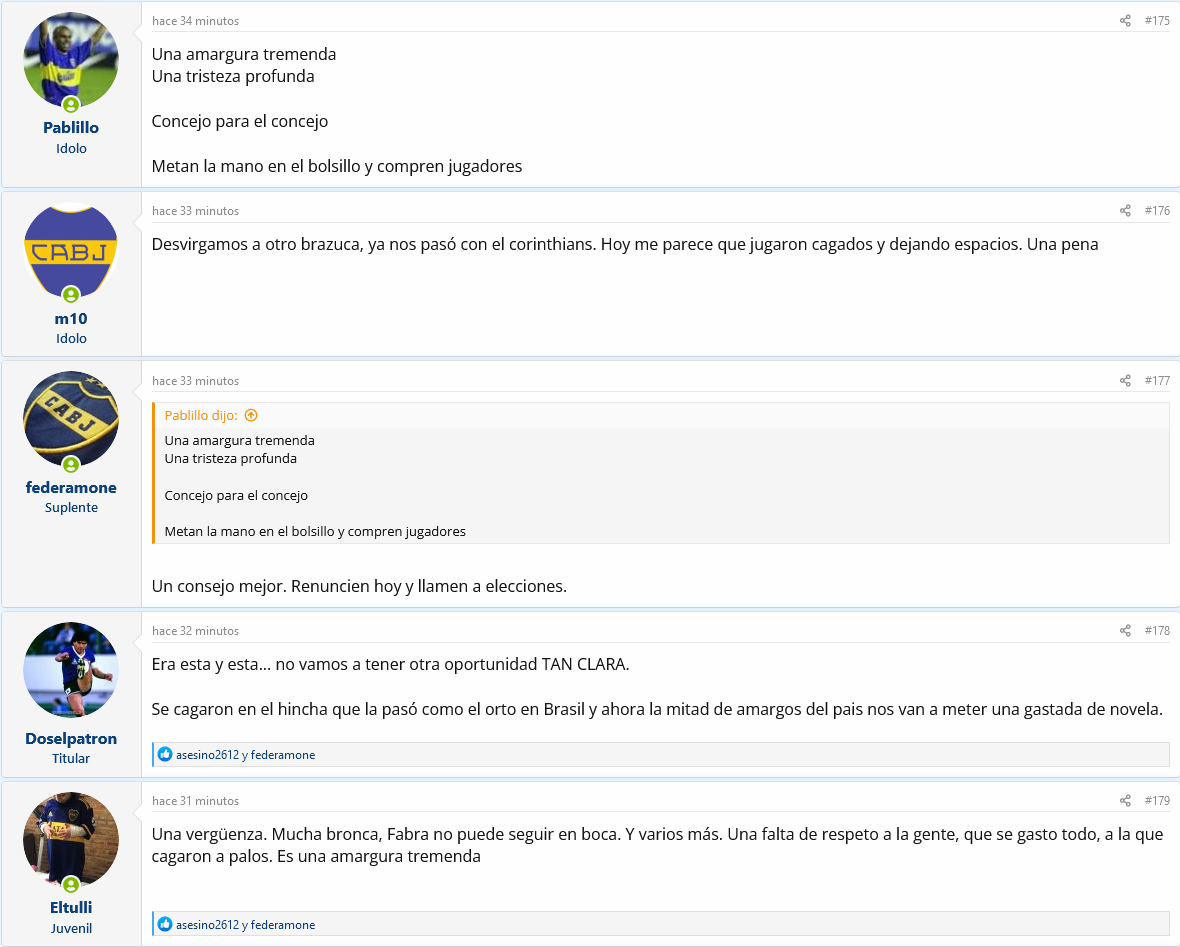
Task: Open federamone's profile avatar
Action: (71, 419)
